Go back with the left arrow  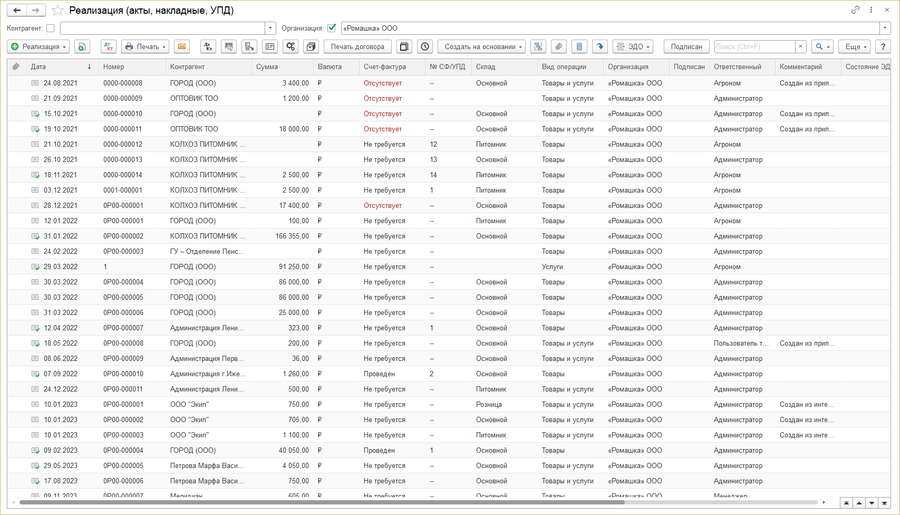[x=17, y=10]
